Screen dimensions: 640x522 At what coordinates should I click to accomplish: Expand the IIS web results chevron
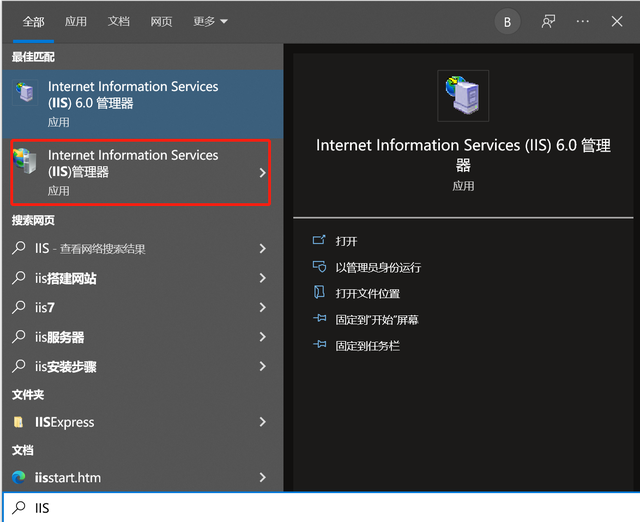[x=262, y=248]
